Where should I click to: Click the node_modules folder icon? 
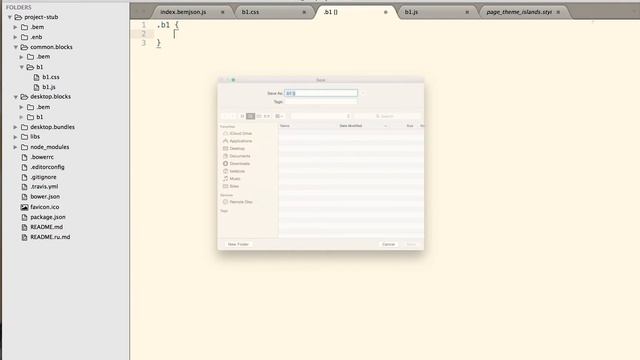coord(24,147)
